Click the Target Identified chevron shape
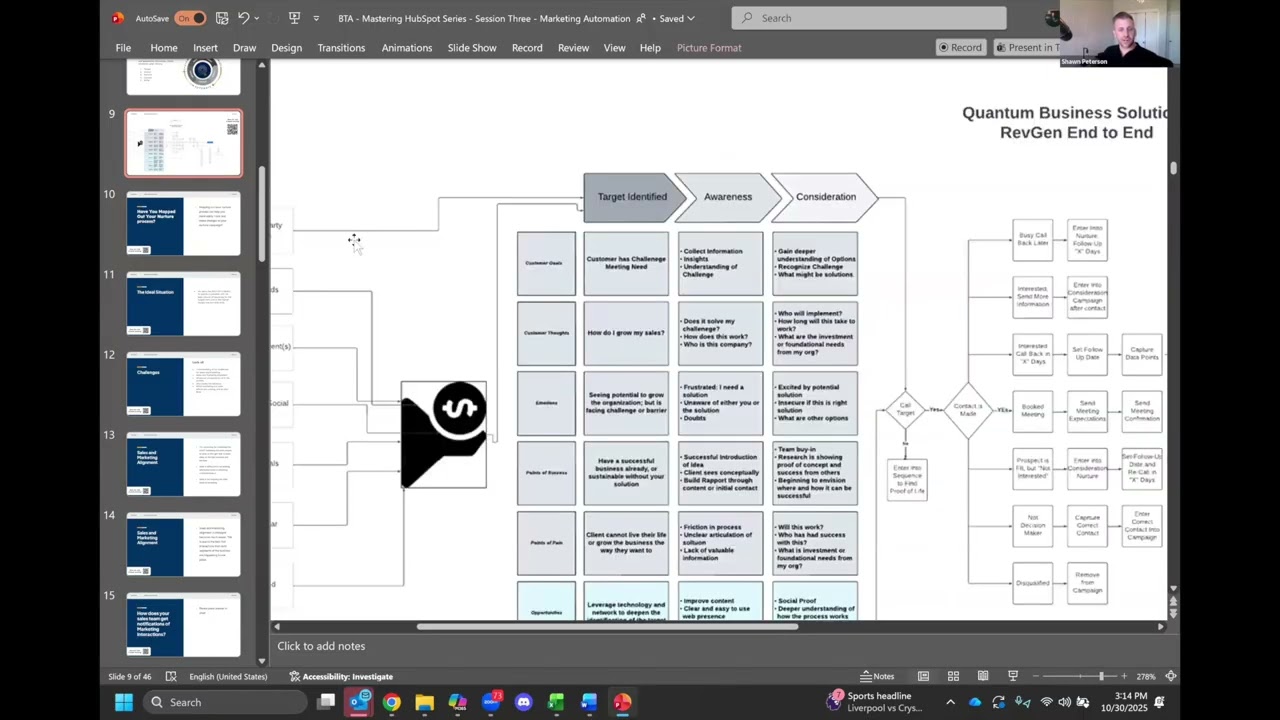Screen dimensions: 1280x720 click(632, 197)
